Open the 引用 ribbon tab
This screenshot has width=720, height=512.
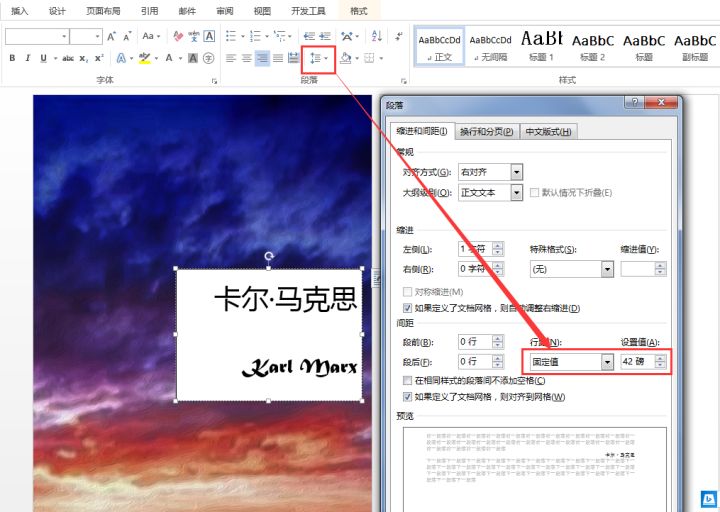149,11
